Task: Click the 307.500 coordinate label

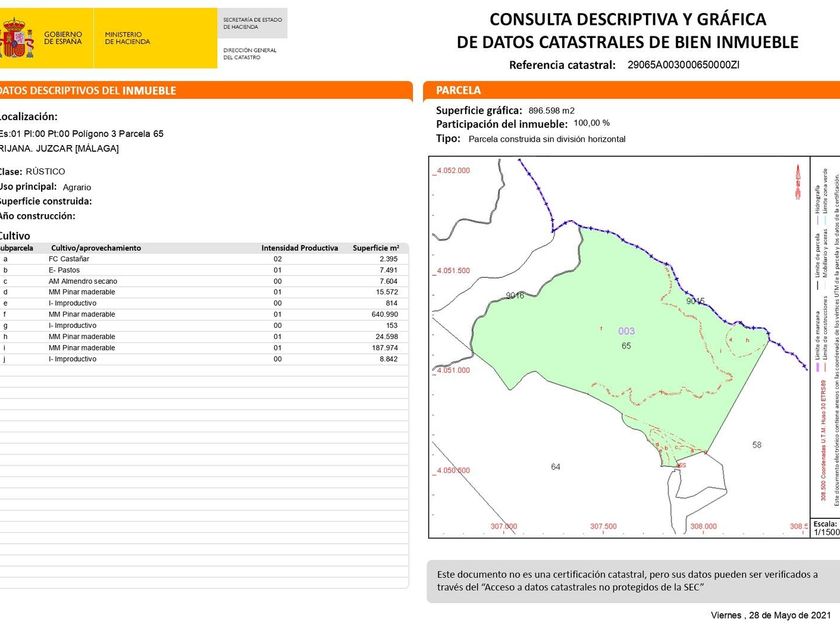Action: coord(603,527)
